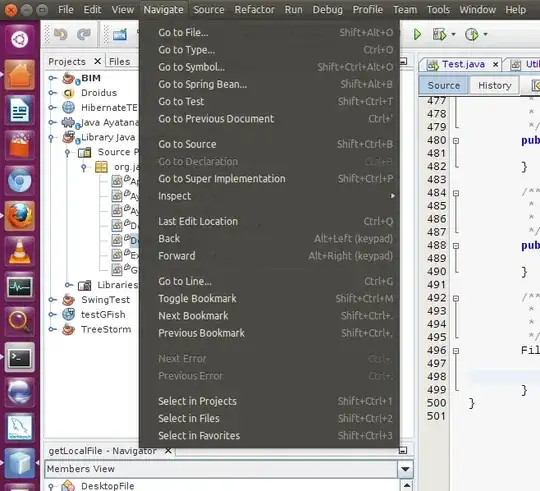540x491 pixels.
Task: Click the Droidus project icon
Action: tap(69, 93)
